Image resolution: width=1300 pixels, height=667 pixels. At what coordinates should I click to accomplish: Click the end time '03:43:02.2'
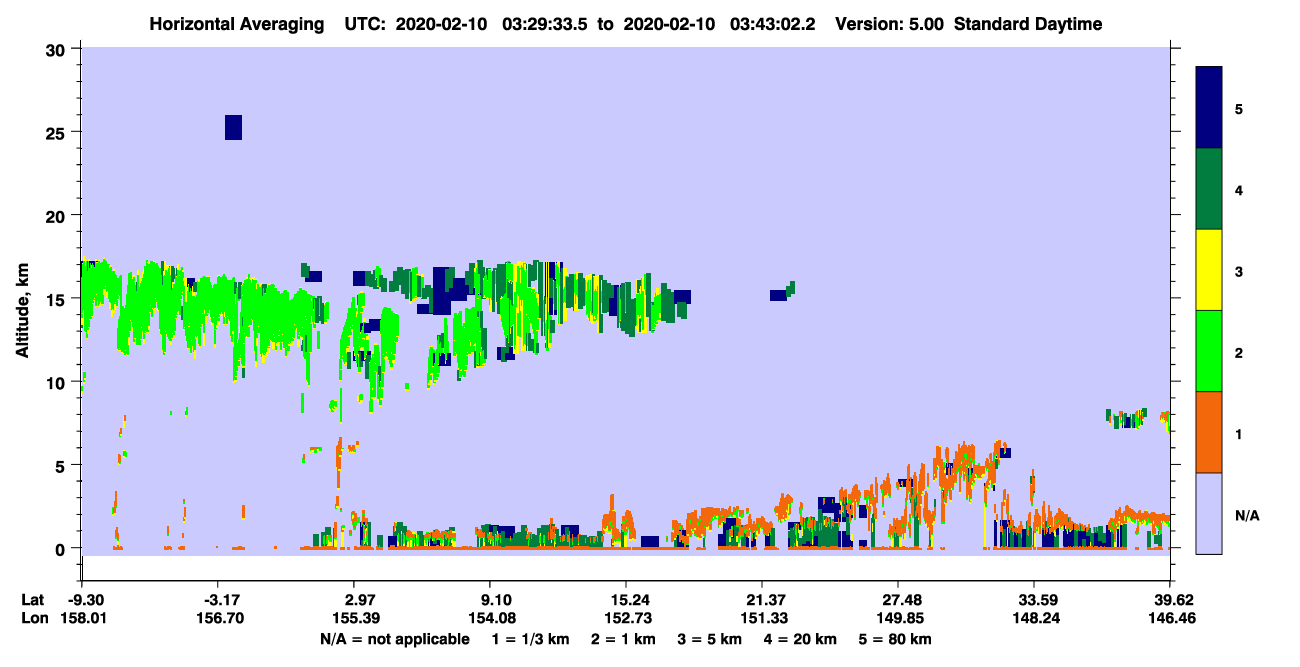point(772,24)
